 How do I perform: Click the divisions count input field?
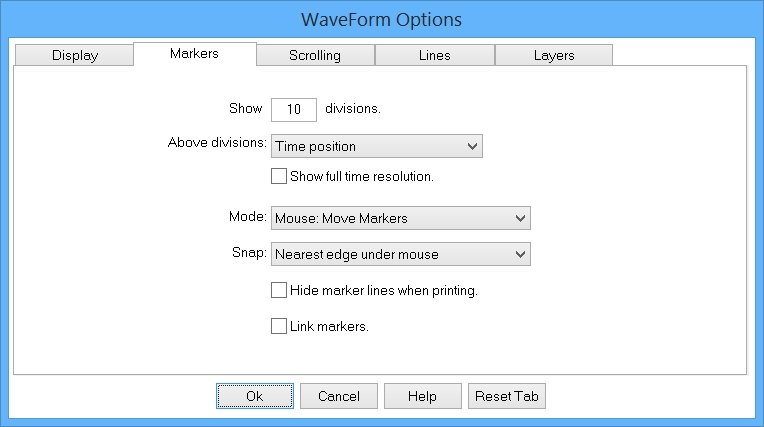(x=294, y=109)
